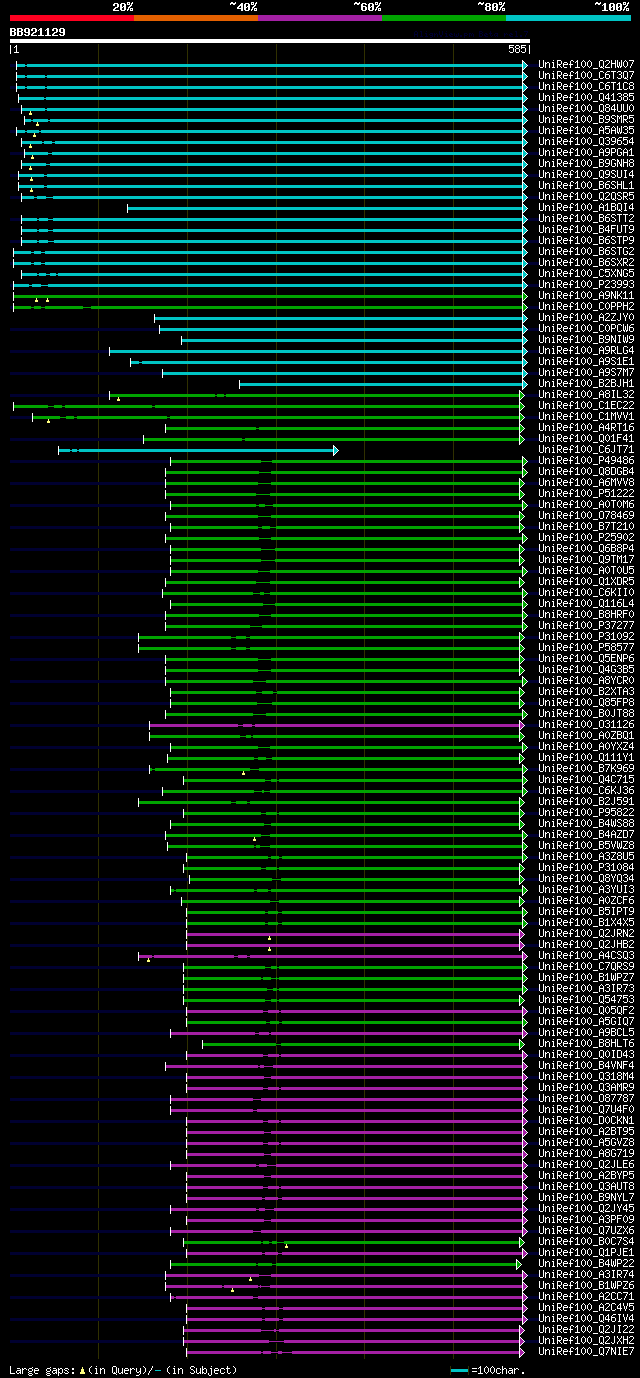Screen dimensions: 640x1378
Task: Click the cyan ~100% legend color bar
Action: coord(568,18)
